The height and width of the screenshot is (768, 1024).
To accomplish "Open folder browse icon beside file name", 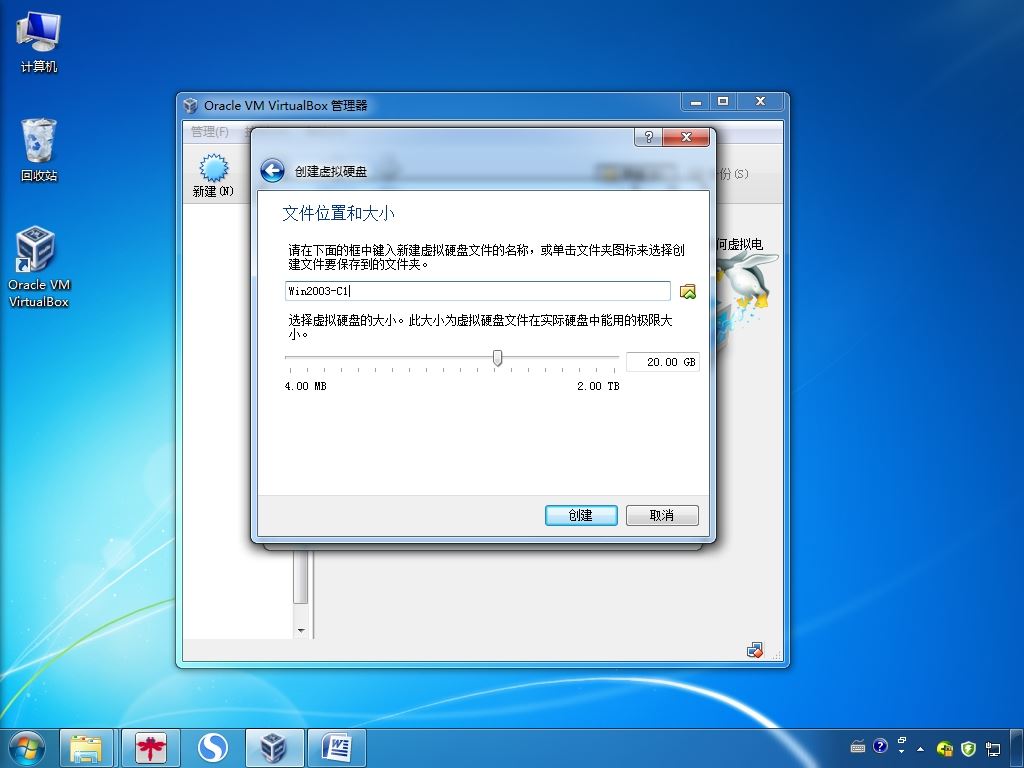I will point(688,291).
